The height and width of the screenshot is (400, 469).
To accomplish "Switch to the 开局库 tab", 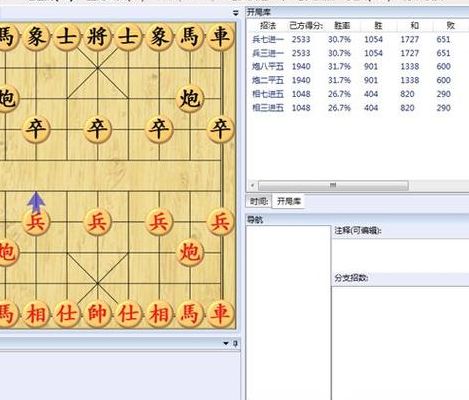I will (x=289, y=201).
